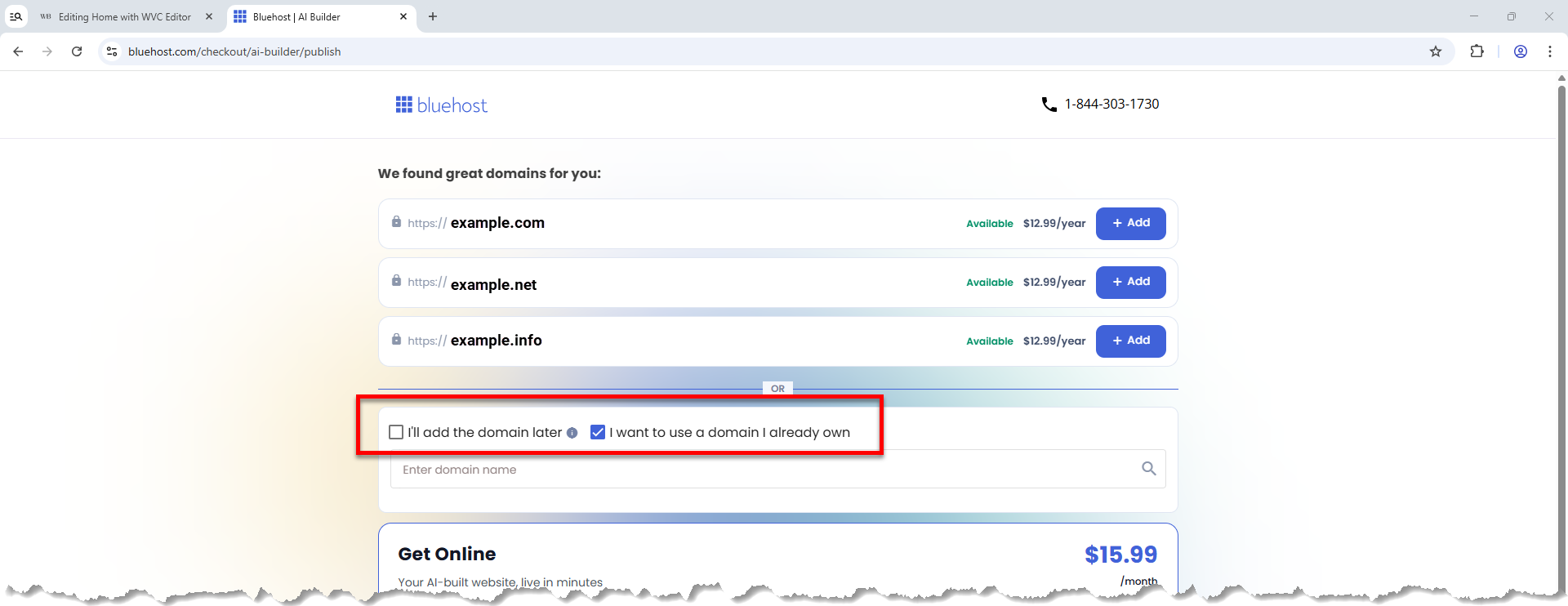Open the browser extensions puzzle icon
This screenshot has height=606, width=1568.
pyautogui.click(x=1477, y=51)
